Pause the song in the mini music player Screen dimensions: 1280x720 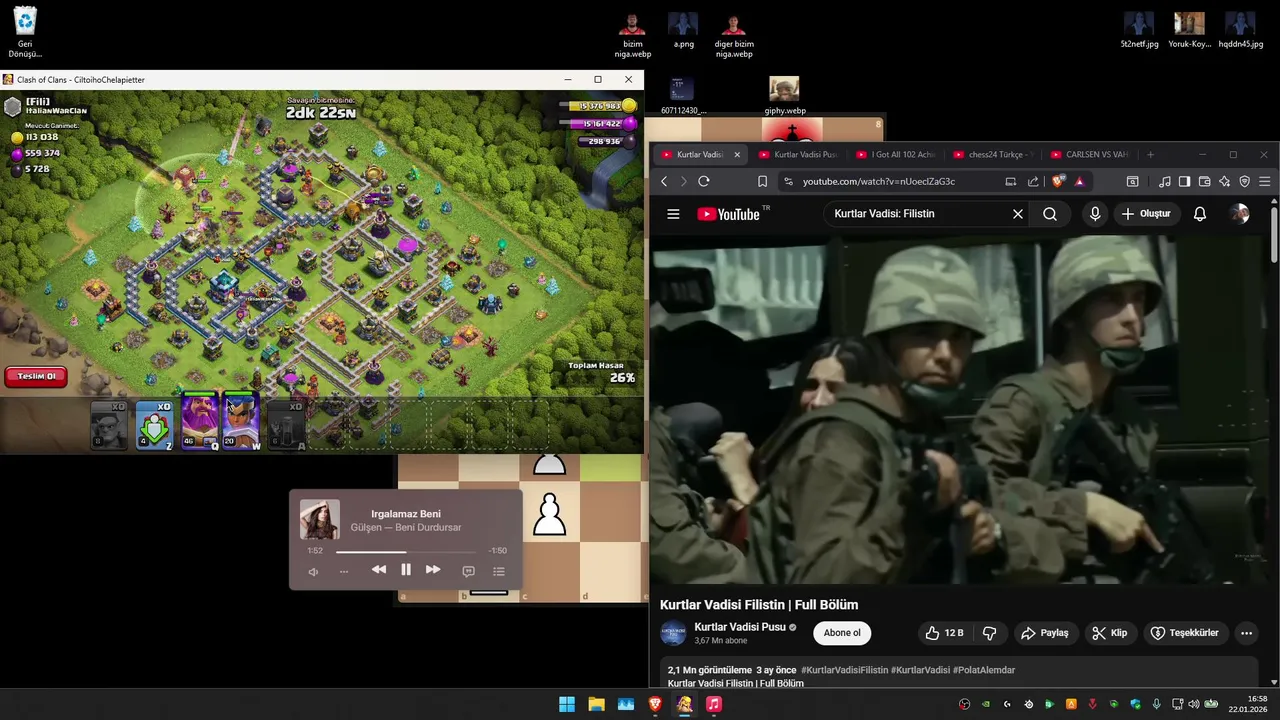(x=406, y=570)
